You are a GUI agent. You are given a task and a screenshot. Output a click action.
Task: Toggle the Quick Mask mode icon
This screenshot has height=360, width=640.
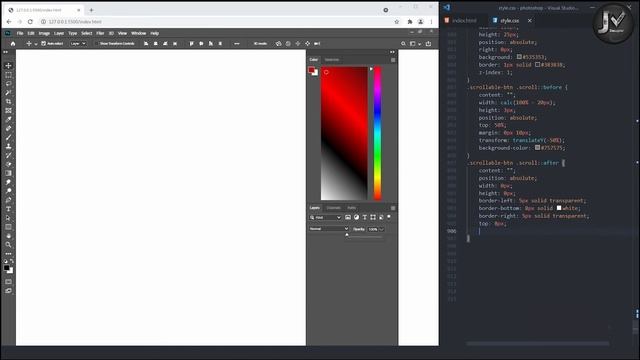pyautogui.click(x=8, y=282)
